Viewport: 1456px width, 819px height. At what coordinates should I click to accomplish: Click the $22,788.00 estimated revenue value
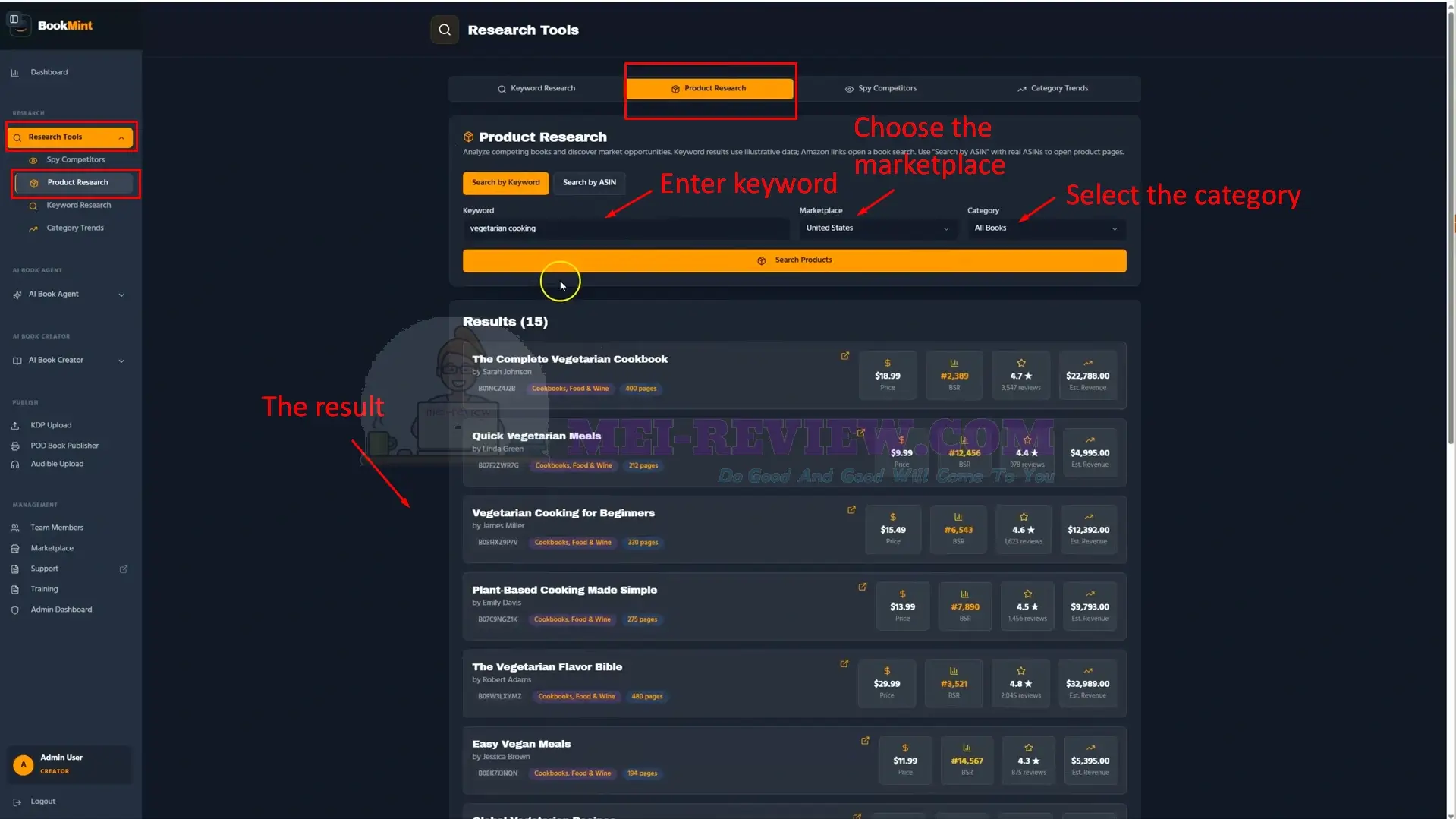coord(1087,376)
